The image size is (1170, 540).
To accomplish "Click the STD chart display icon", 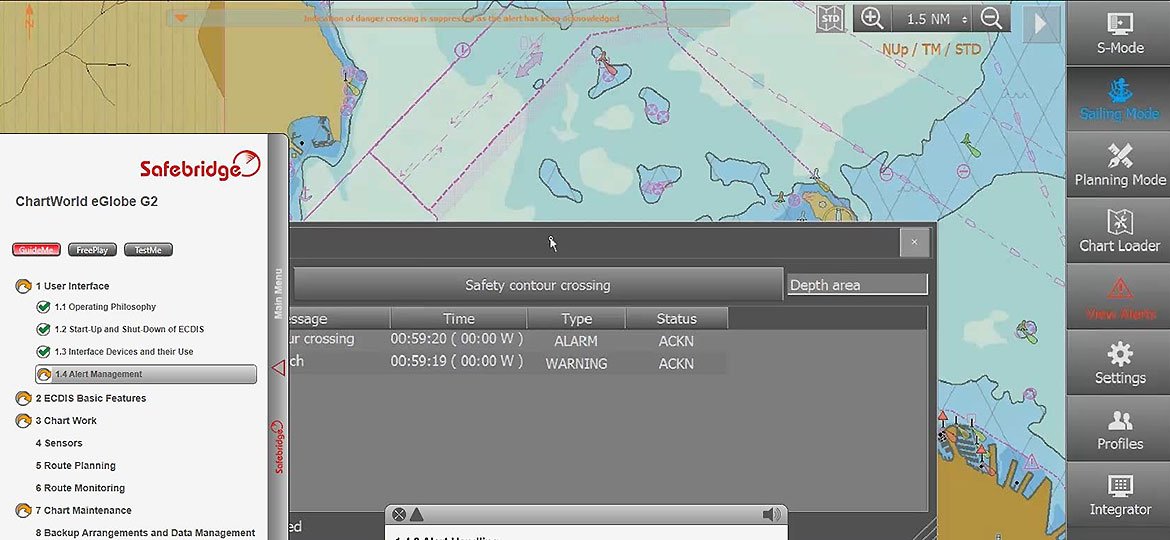I will click(830, 19).
